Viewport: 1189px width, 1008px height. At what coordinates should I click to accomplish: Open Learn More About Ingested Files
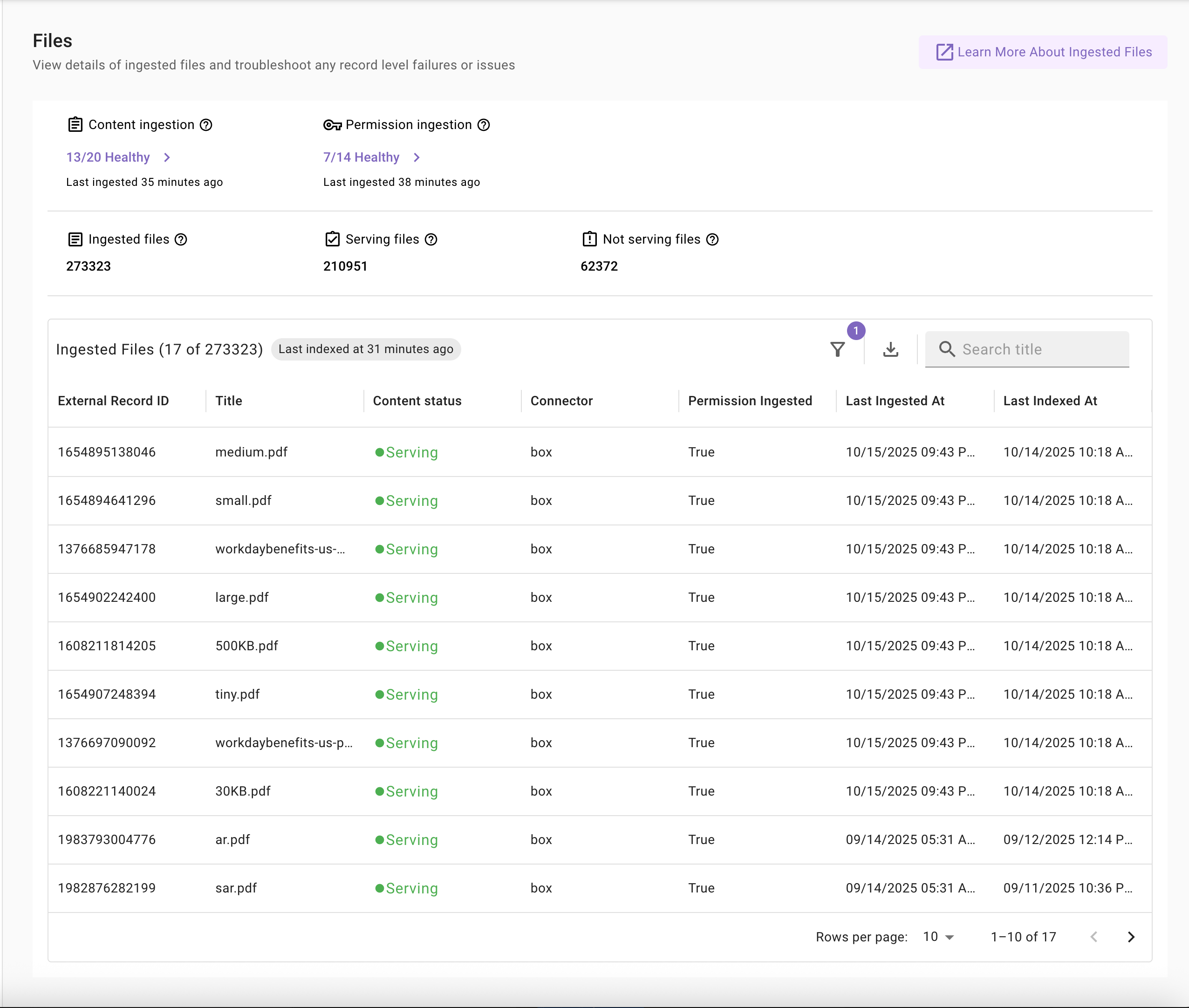(x=1043, y=52)
